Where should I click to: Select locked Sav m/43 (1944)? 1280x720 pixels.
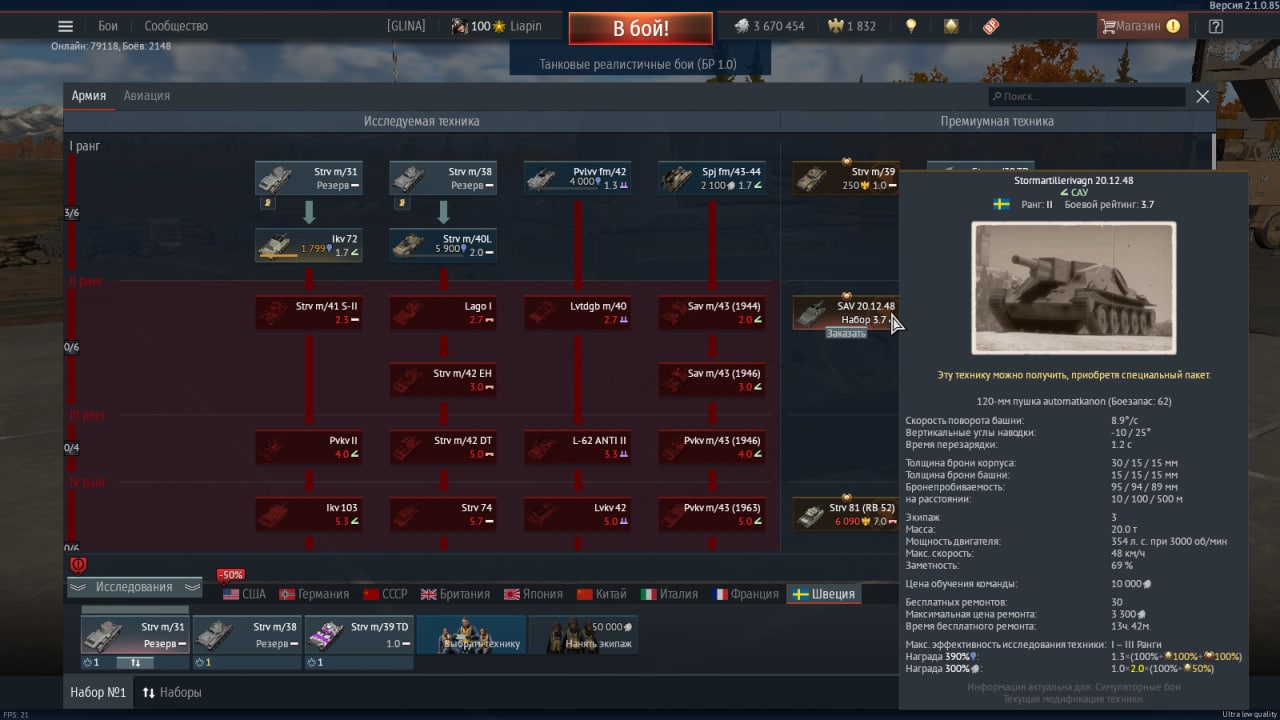point(712,313)
